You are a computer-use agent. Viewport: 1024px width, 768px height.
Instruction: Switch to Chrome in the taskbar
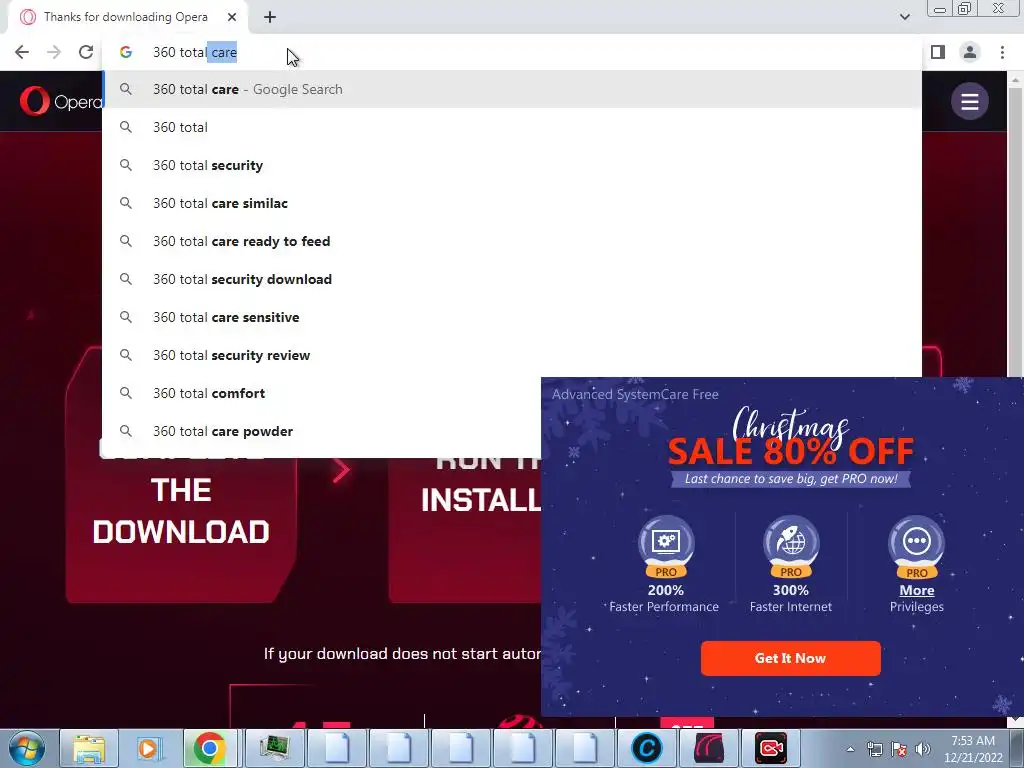[x=209, y=748]
